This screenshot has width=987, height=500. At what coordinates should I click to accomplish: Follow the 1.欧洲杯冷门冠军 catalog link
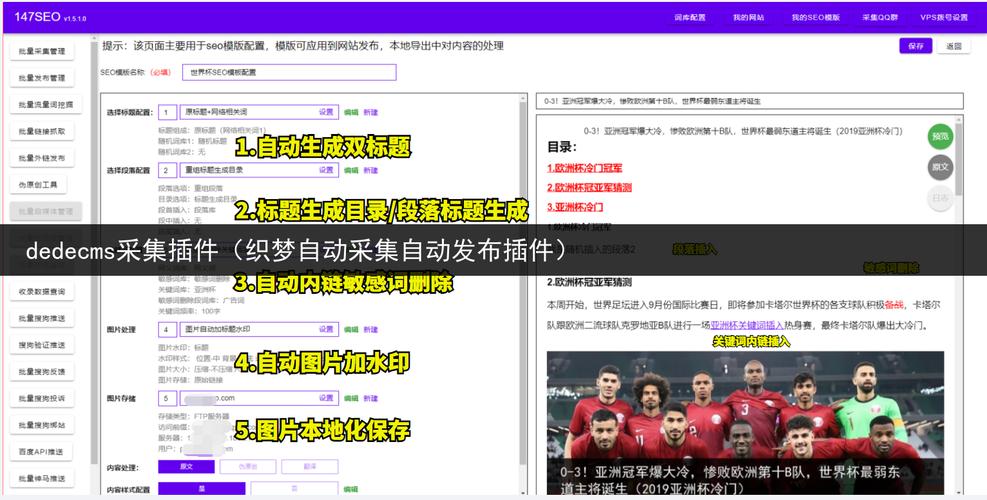coord(585,168)
